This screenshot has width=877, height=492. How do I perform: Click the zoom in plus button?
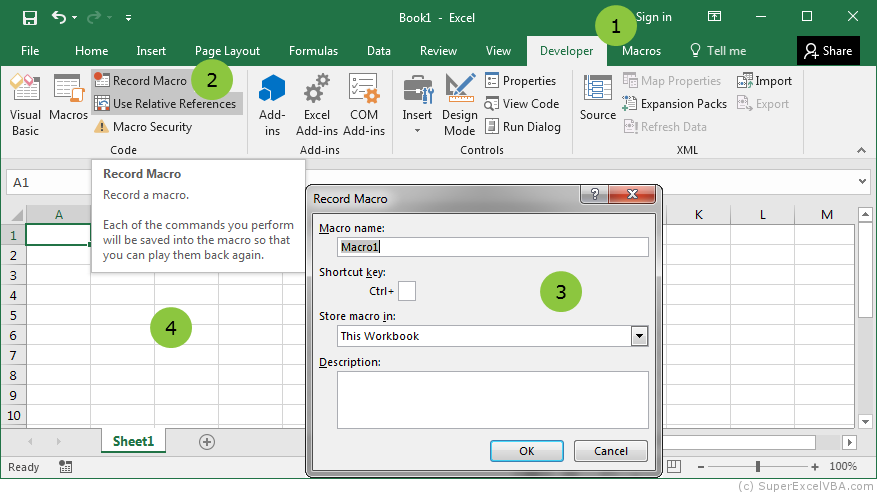tap(815, 466)
